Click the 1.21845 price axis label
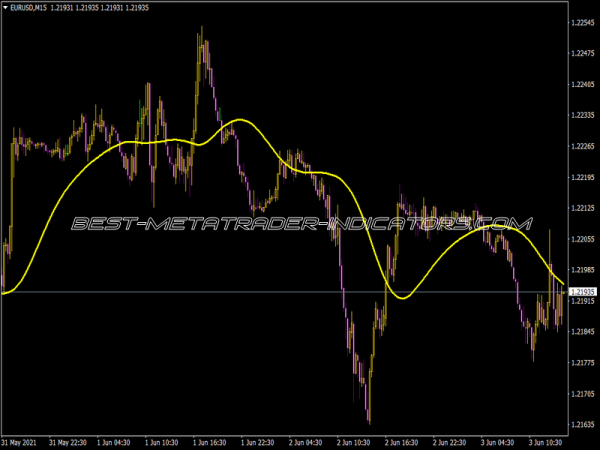The image size is (600, 450). coord(581,331)
